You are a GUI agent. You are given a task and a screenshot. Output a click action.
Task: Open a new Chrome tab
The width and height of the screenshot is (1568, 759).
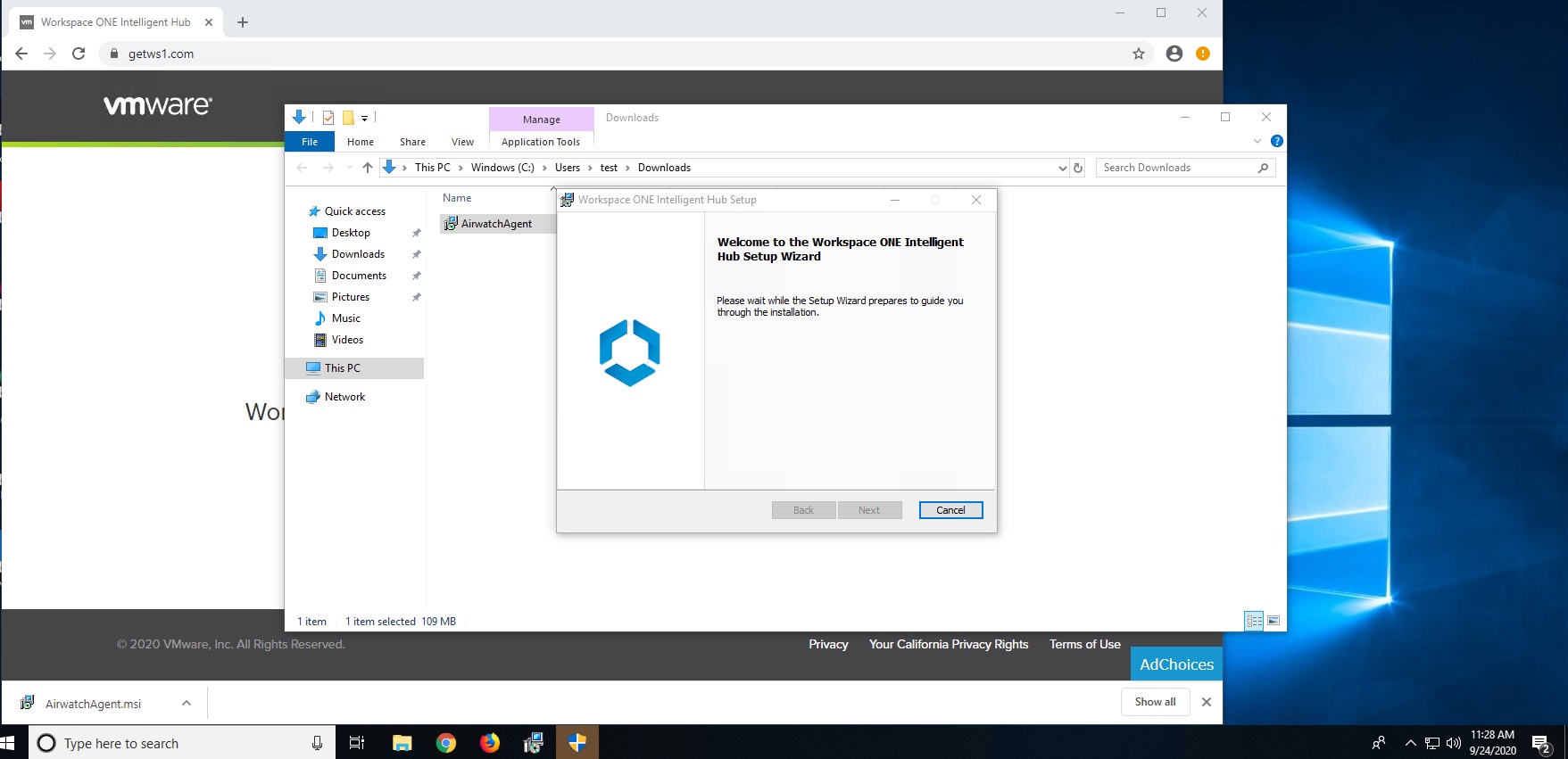[x=243, y=22]
